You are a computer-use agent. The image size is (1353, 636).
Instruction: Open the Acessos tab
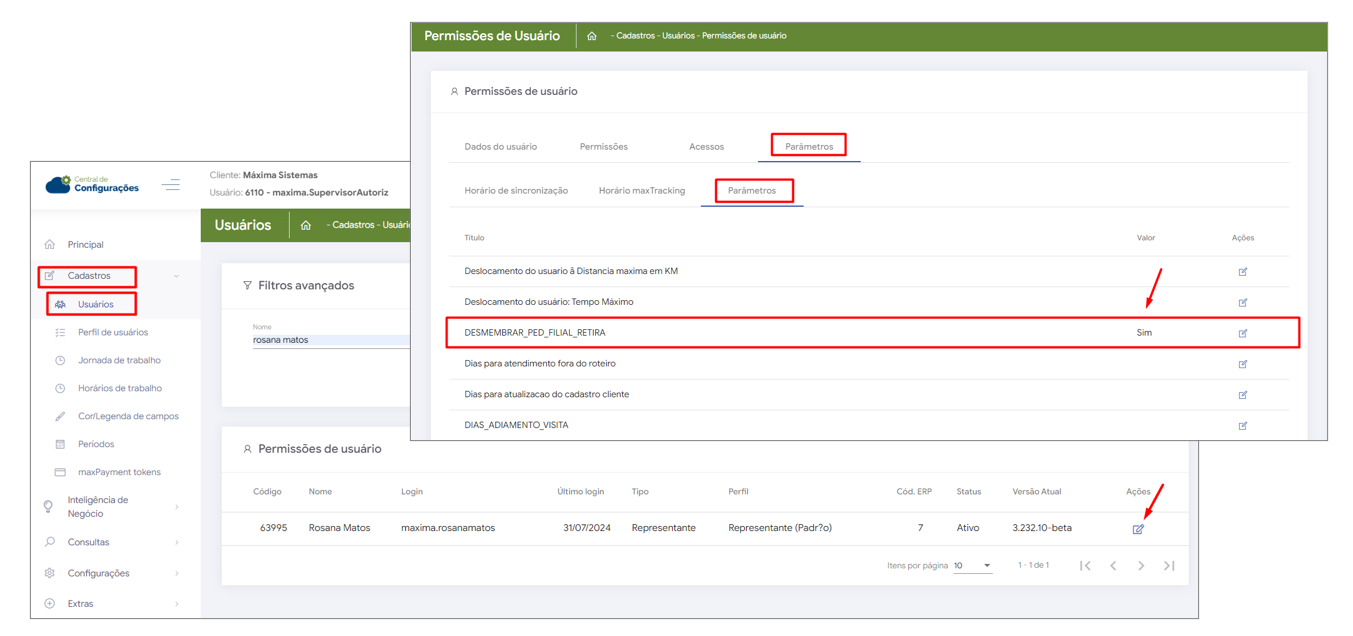tap(706, 147)
